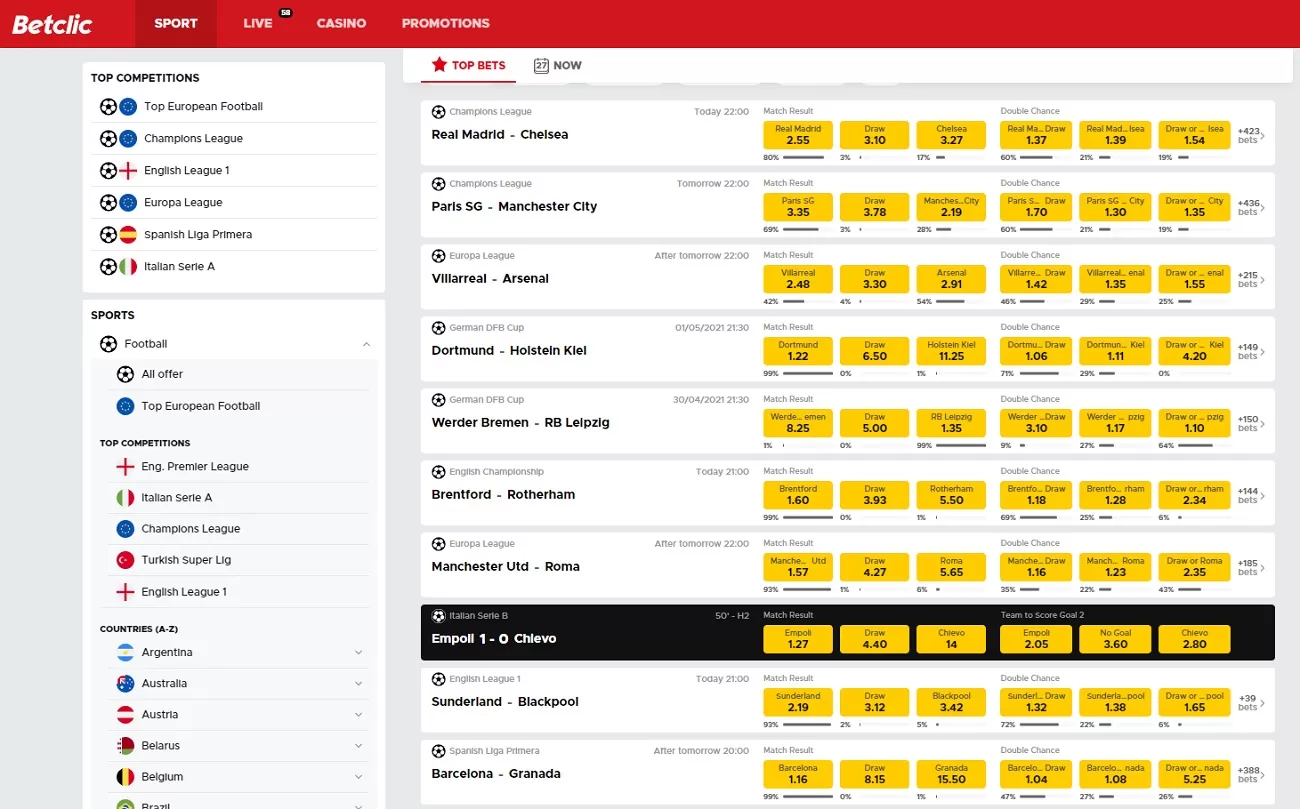Click the Argentina flag icon
Image resolution: width=1300 pixels, height=809 pixels.
click(x=125, y=652)
